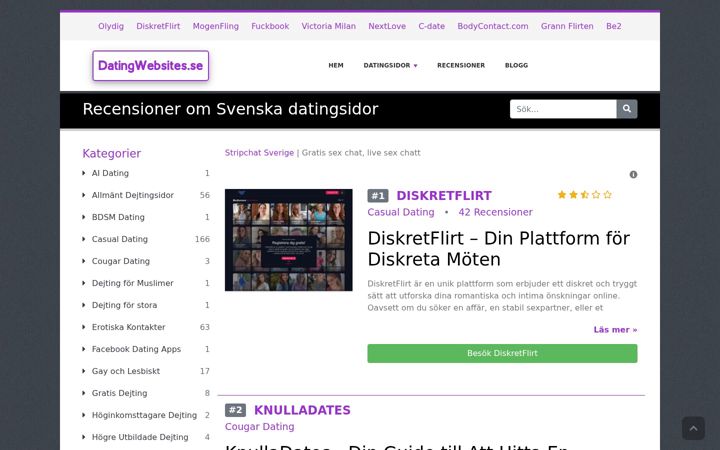
Task: Select the Höginkomsttagare Dejting category
Action: [144, 415]
